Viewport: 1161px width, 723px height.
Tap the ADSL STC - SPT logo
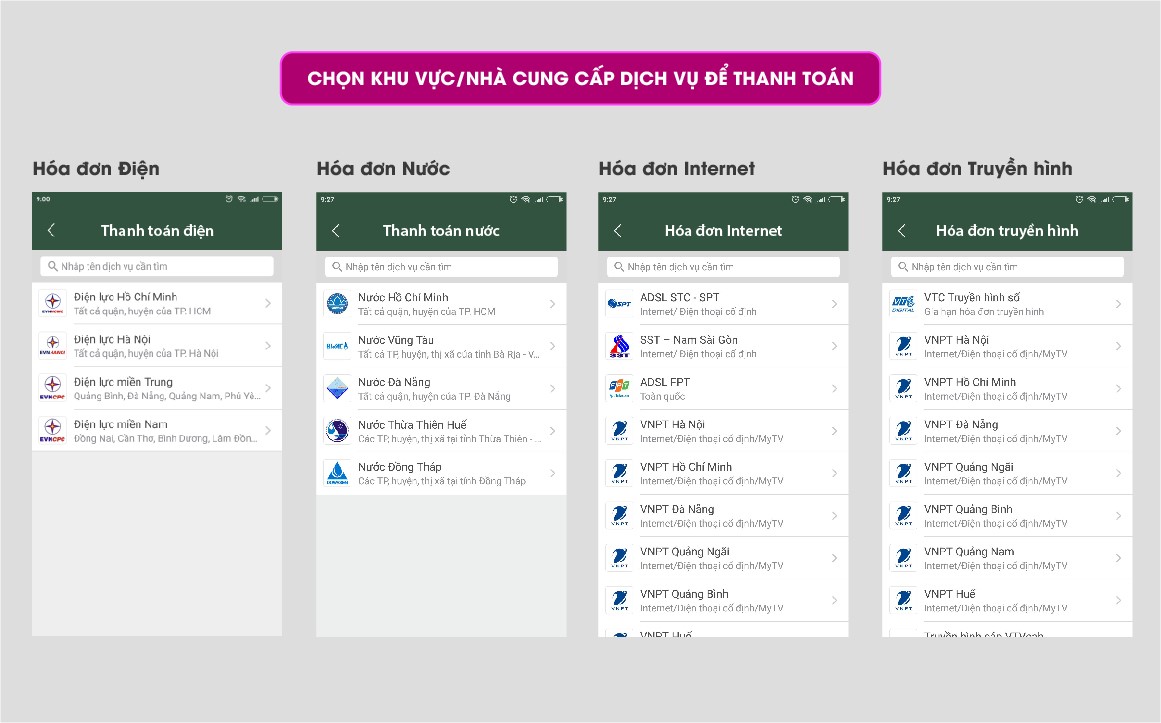click(x=619, y=303)
